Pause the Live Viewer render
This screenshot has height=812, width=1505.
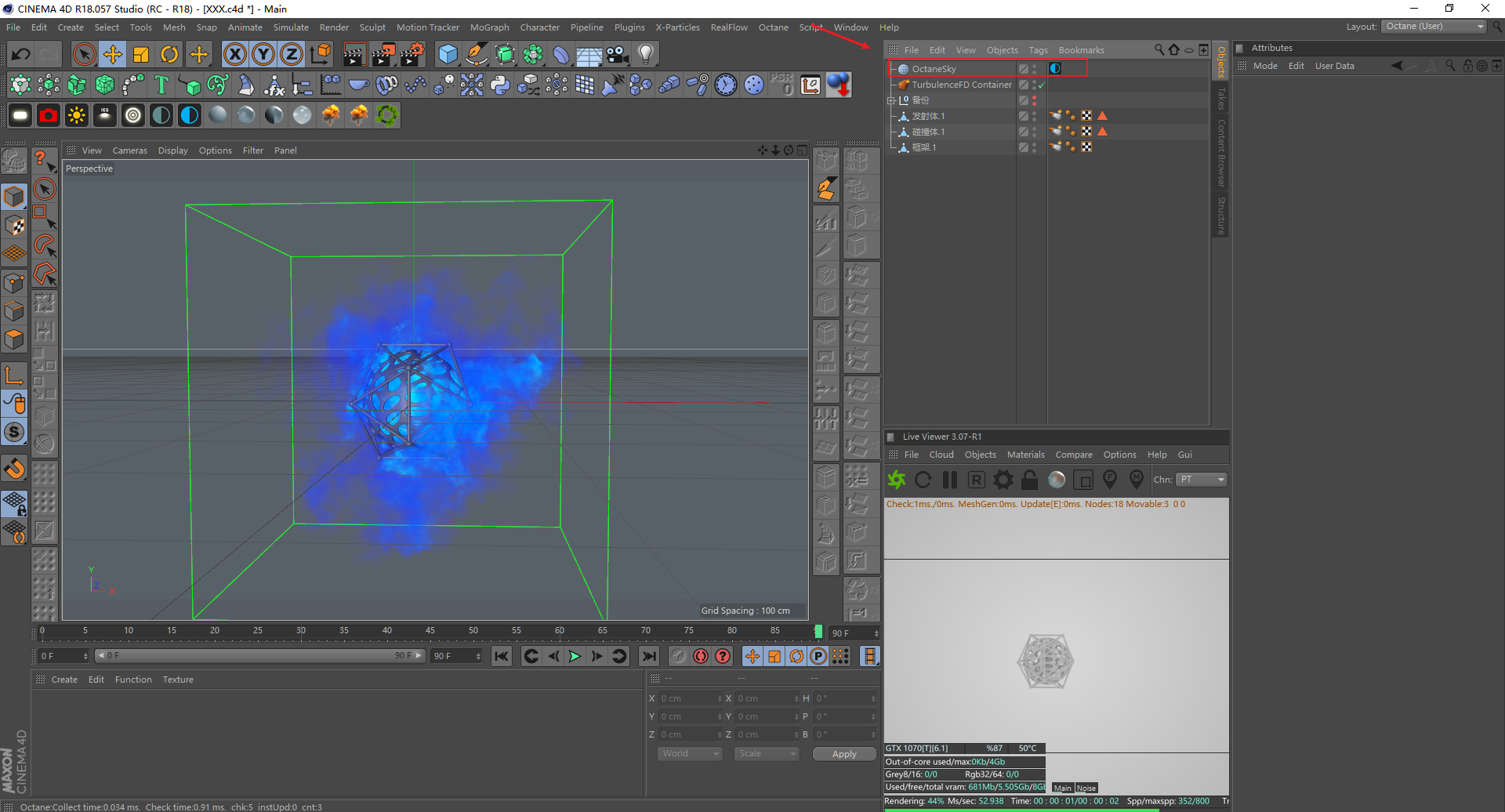(950, 480)
